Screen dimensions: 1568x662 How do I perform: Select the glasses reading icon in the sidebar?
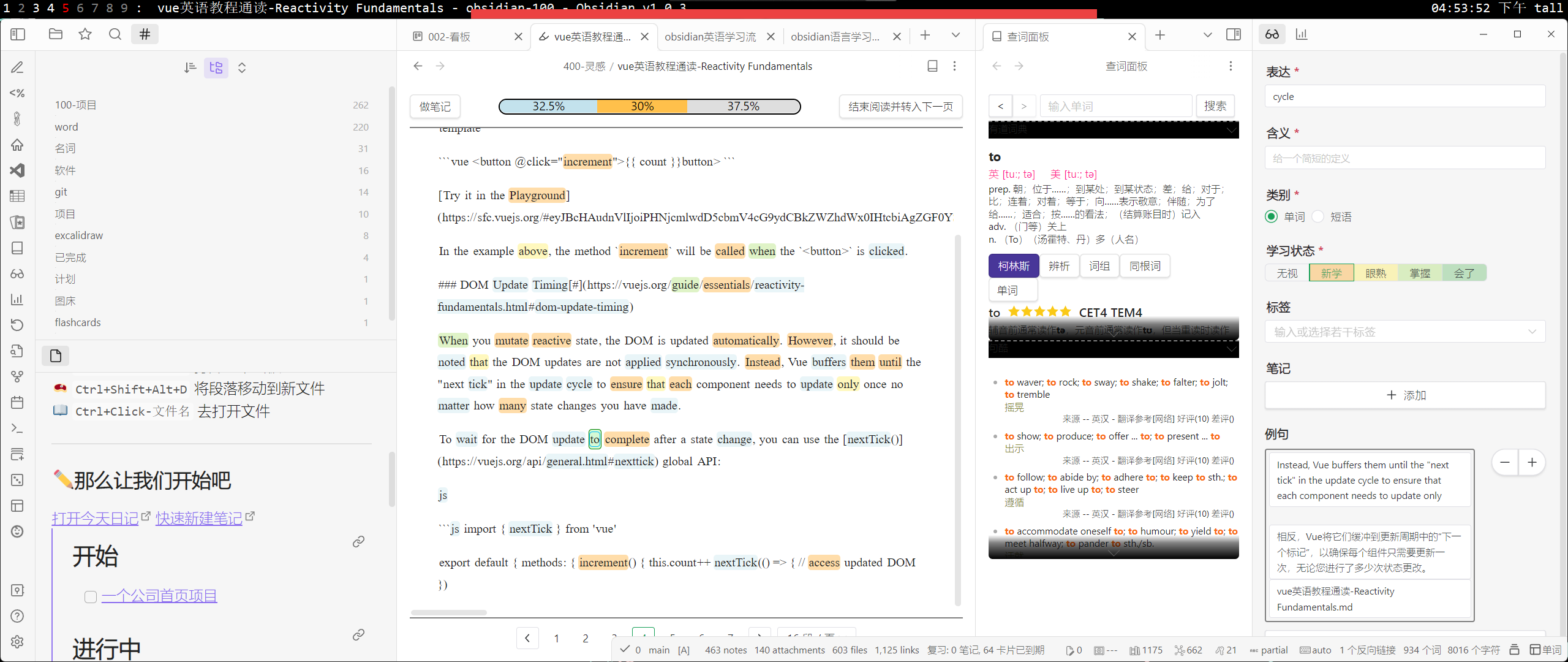click(x=17, y=273)
